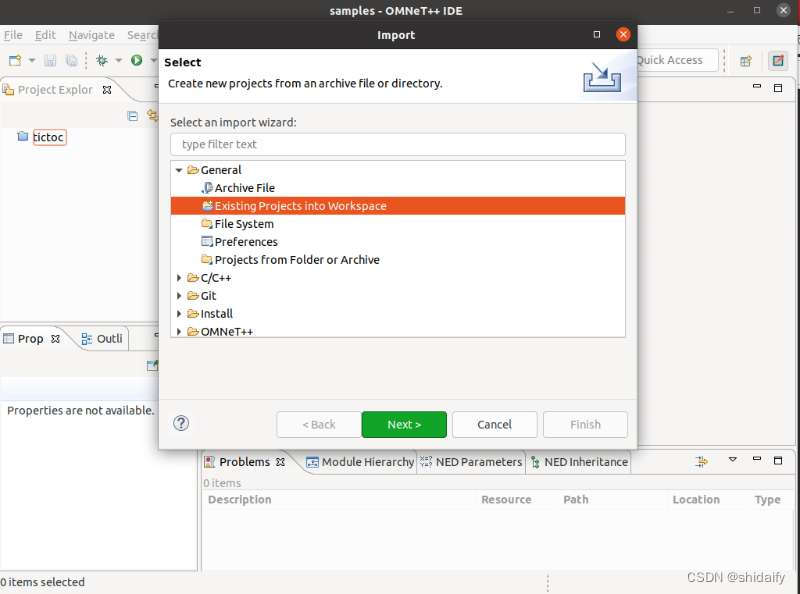This screenshot has height=594, width=800.
Task: Open the Open Perspective icon near Quick Access
Action: coord(745,61)
